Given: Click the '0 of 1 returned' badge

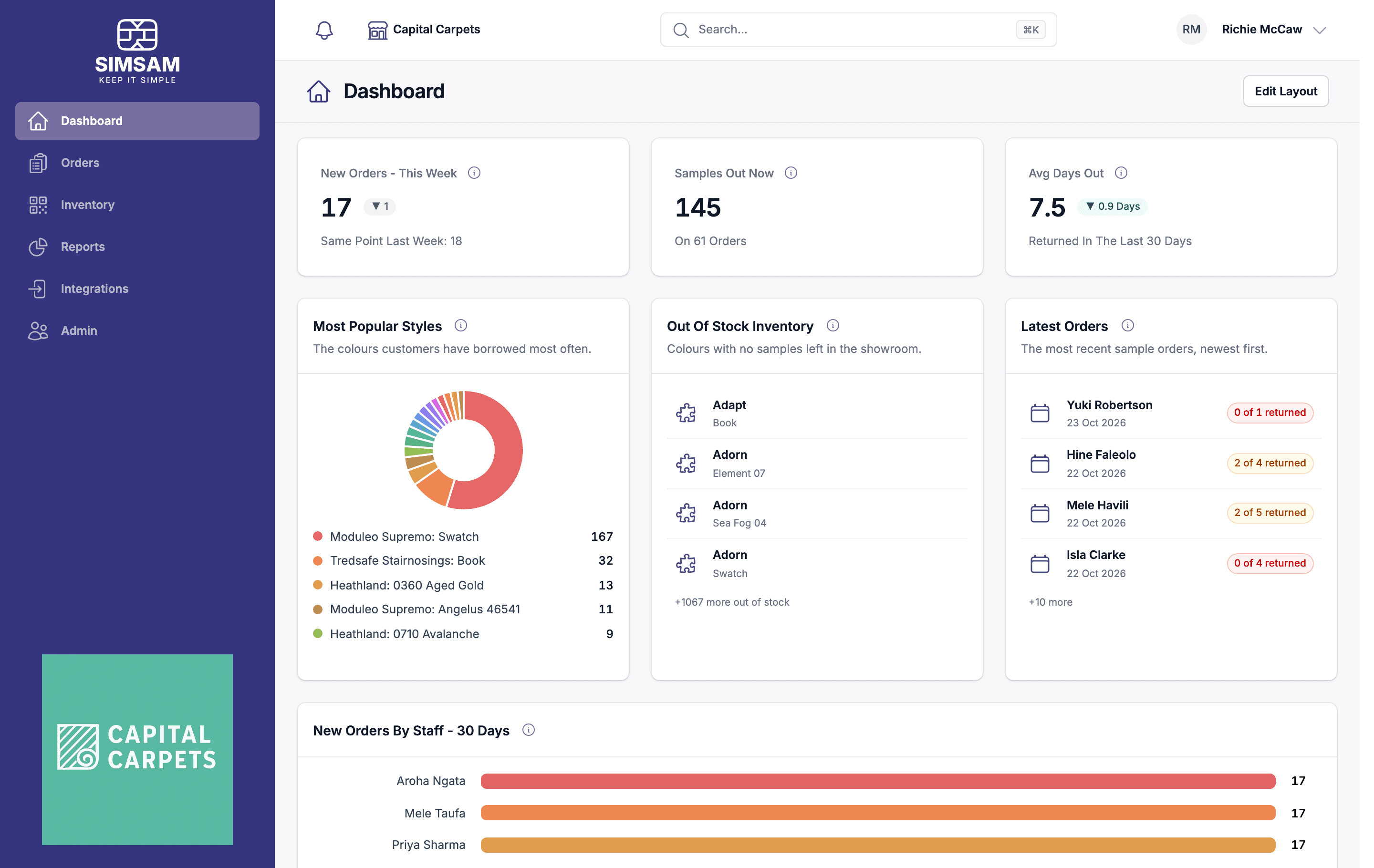Looking at the screenshot, I should point(1270,413).
